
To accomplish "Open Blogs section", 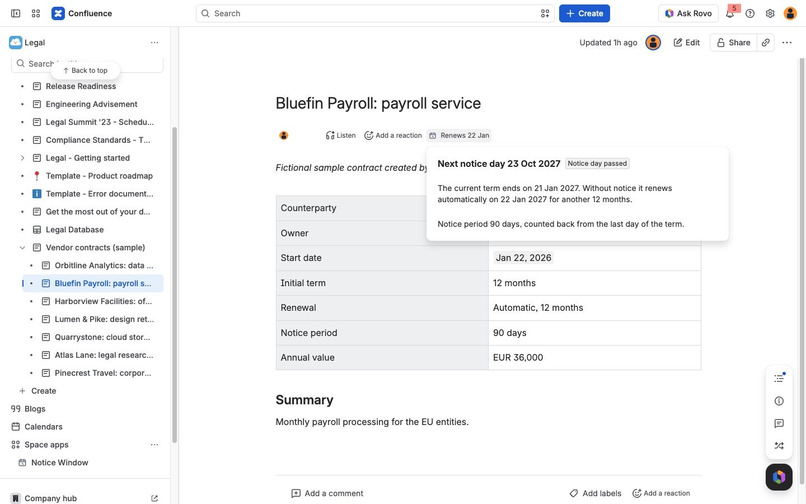I will pyautogui.click(x=34, y=409).
